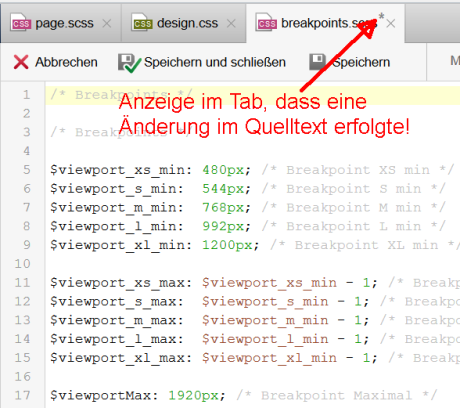Click the $viewport_s_min declaration on line 6
Viewport: 460px width, 408px height.
click(x=117, y=189)
